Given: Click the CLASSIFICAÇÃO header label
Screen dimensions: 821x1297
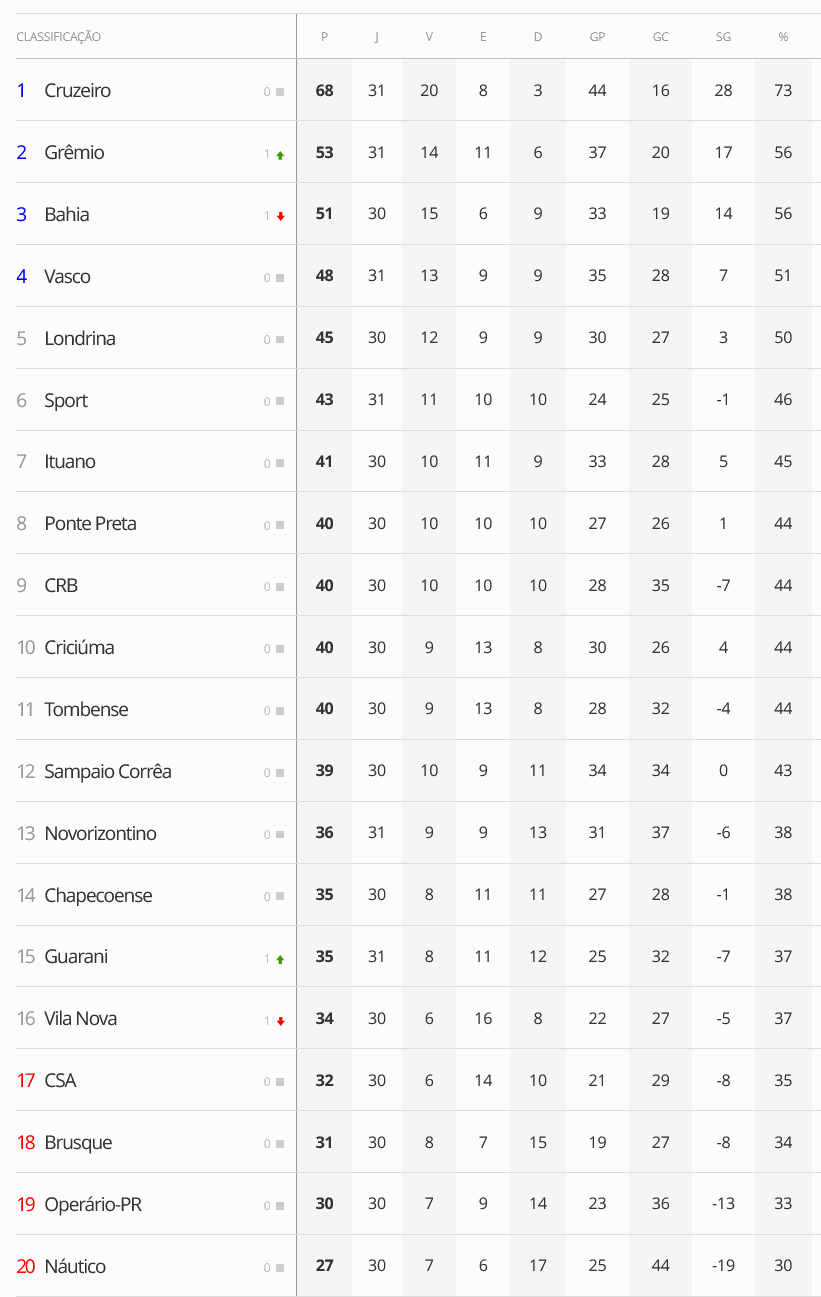Looking at the screenshot, I should click(58, 37).
